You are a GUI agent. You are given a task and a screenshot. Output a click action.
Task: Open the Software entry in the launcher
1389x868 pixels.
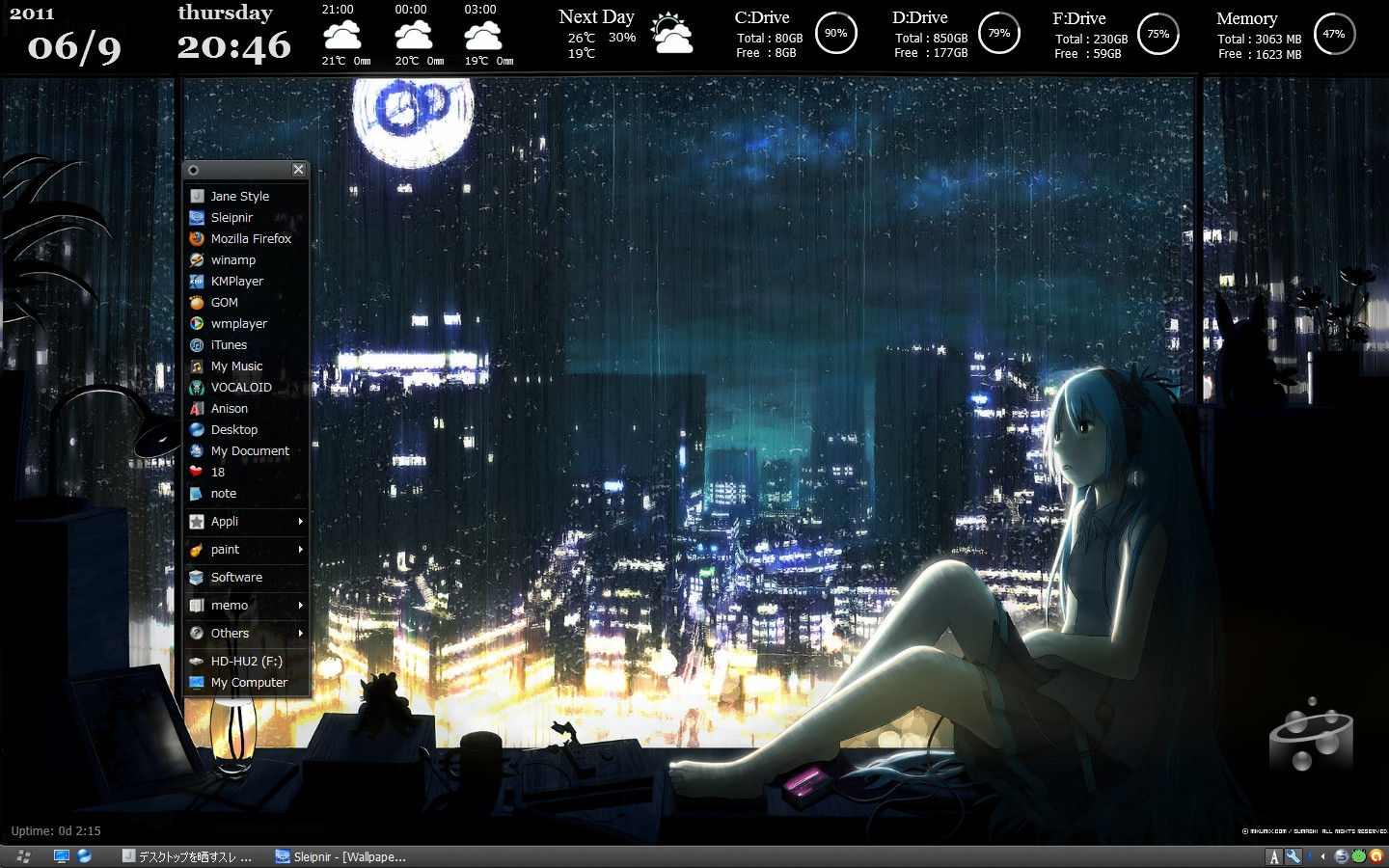pyautogui.click(x=246, y=577)
